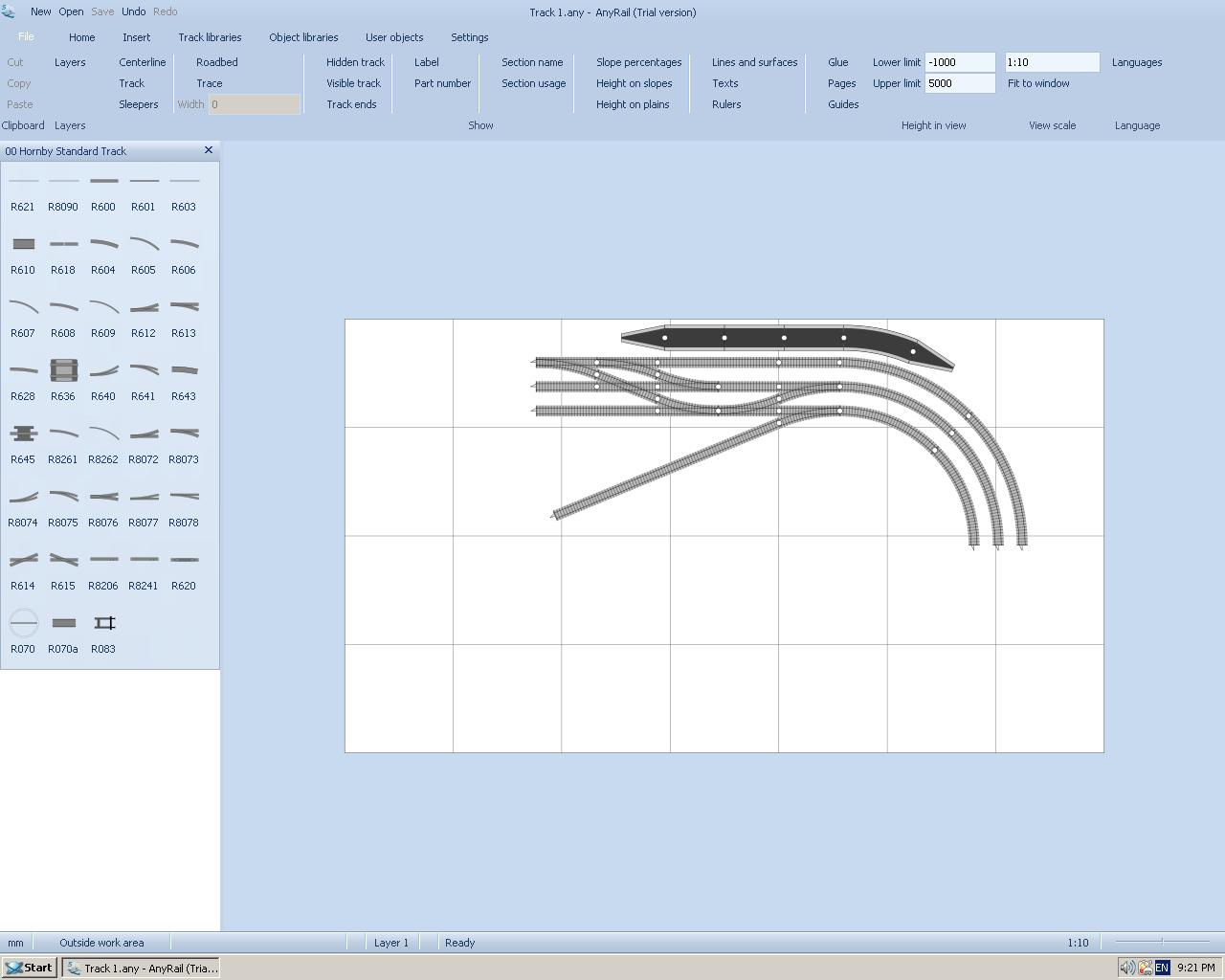The width and height of the screenshot is (1225, 980).
Task: Click the view scale 1:10 field
Action: click(x=1052, y=62)
